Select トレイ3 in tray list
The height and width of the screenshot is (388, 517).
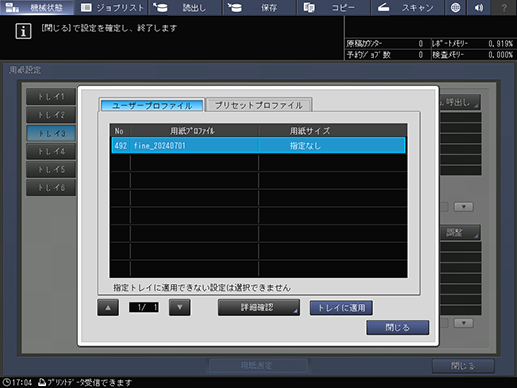(51, 133)
